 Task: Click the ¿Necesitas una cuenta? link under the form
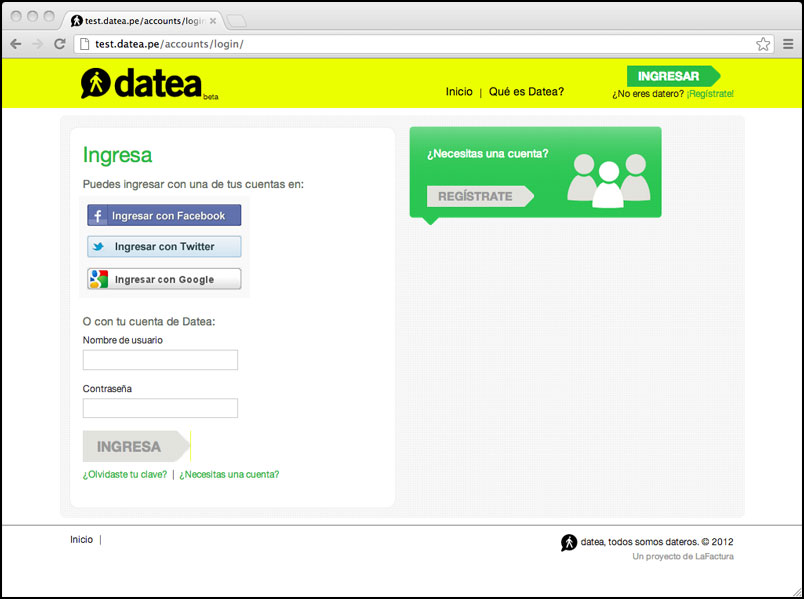coord(229,475)
